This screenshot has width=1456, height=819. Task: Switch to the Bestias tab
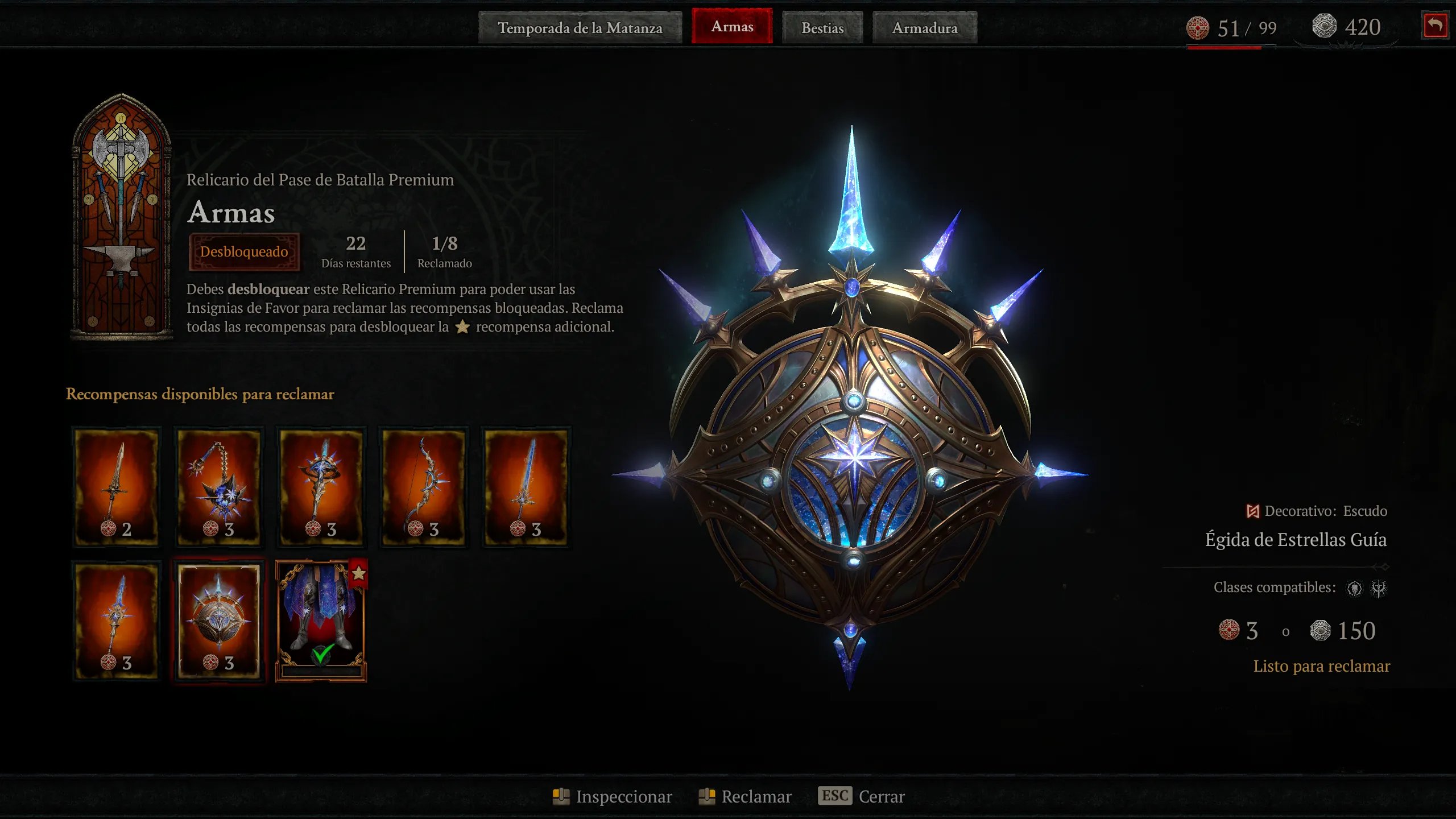click(x=822, y=27)
